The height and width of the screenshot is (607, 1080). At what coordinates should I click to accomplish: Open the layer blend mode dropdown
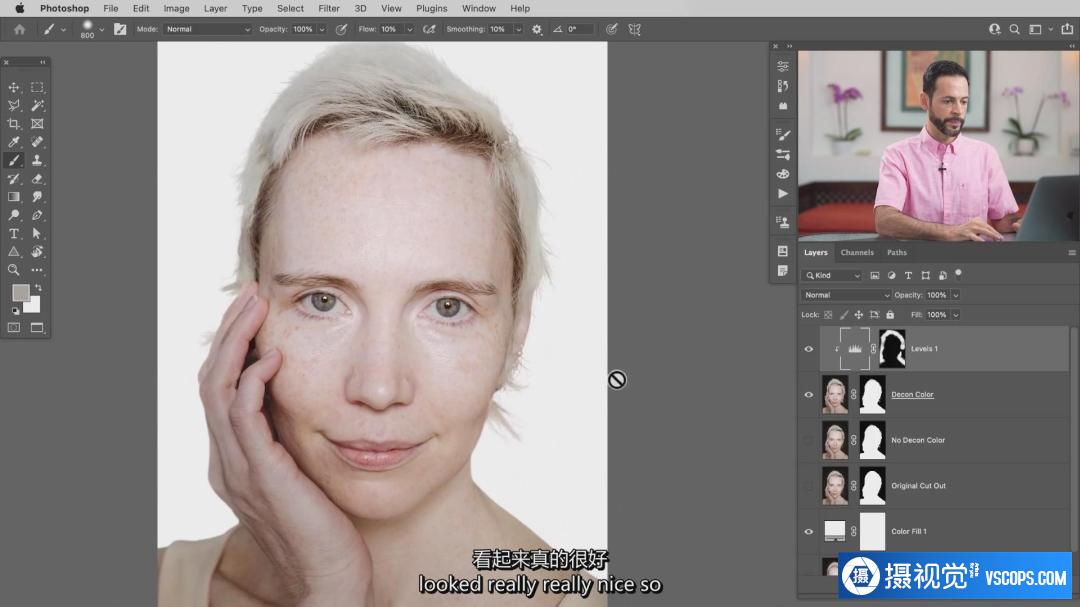click(x=846, y=295)
